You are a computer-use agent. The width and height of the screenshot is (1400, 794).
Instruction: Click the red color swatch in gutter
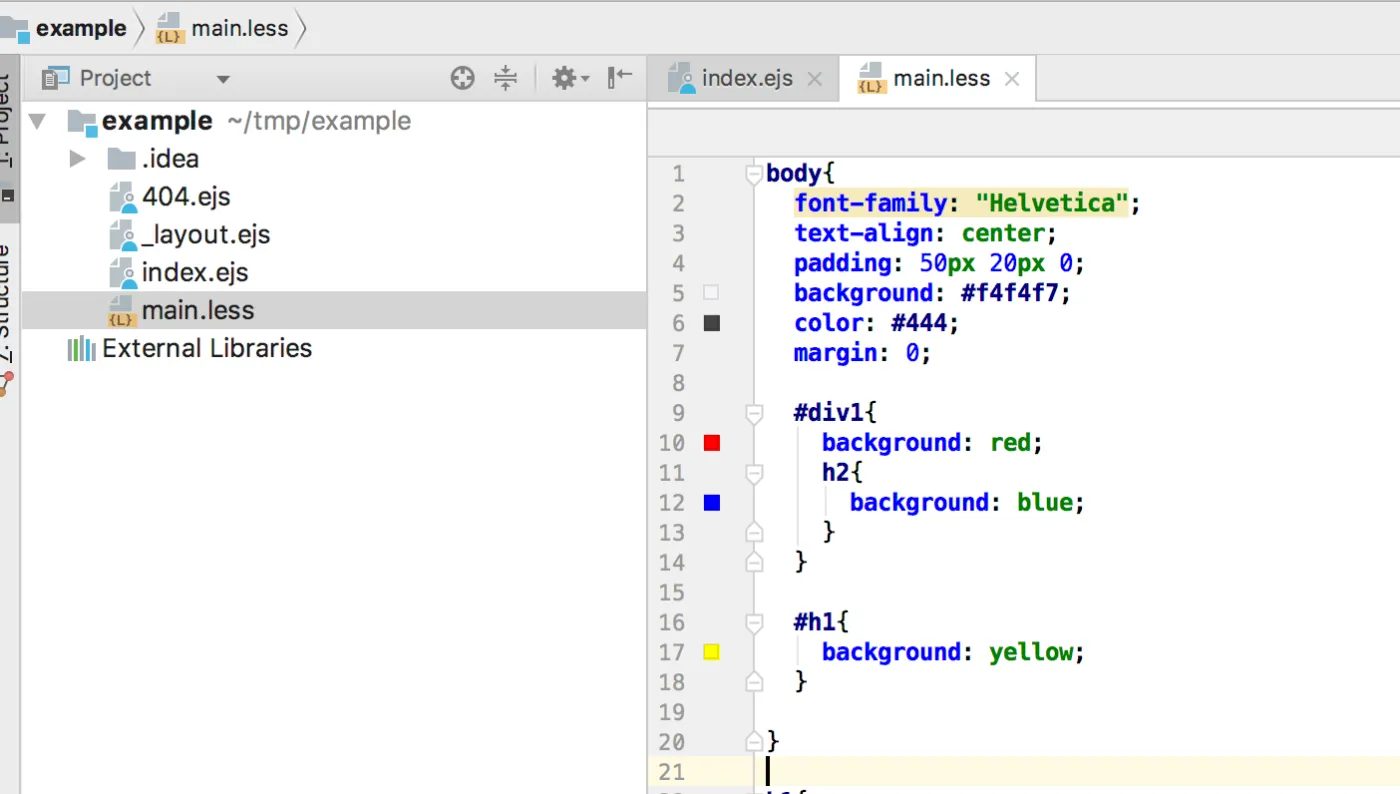pos(712,443)
